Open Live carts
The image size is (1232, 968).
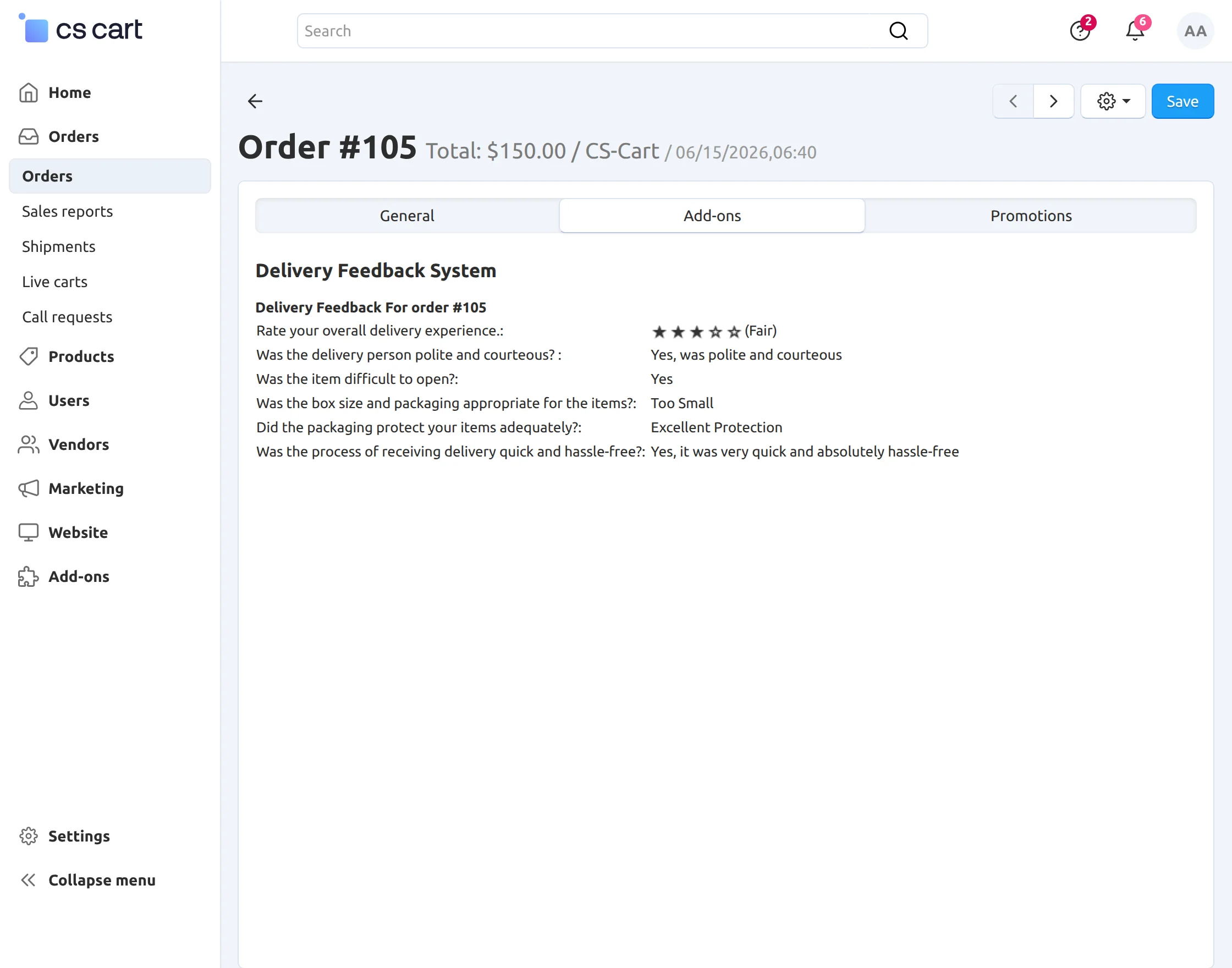[x=54, y=282]
